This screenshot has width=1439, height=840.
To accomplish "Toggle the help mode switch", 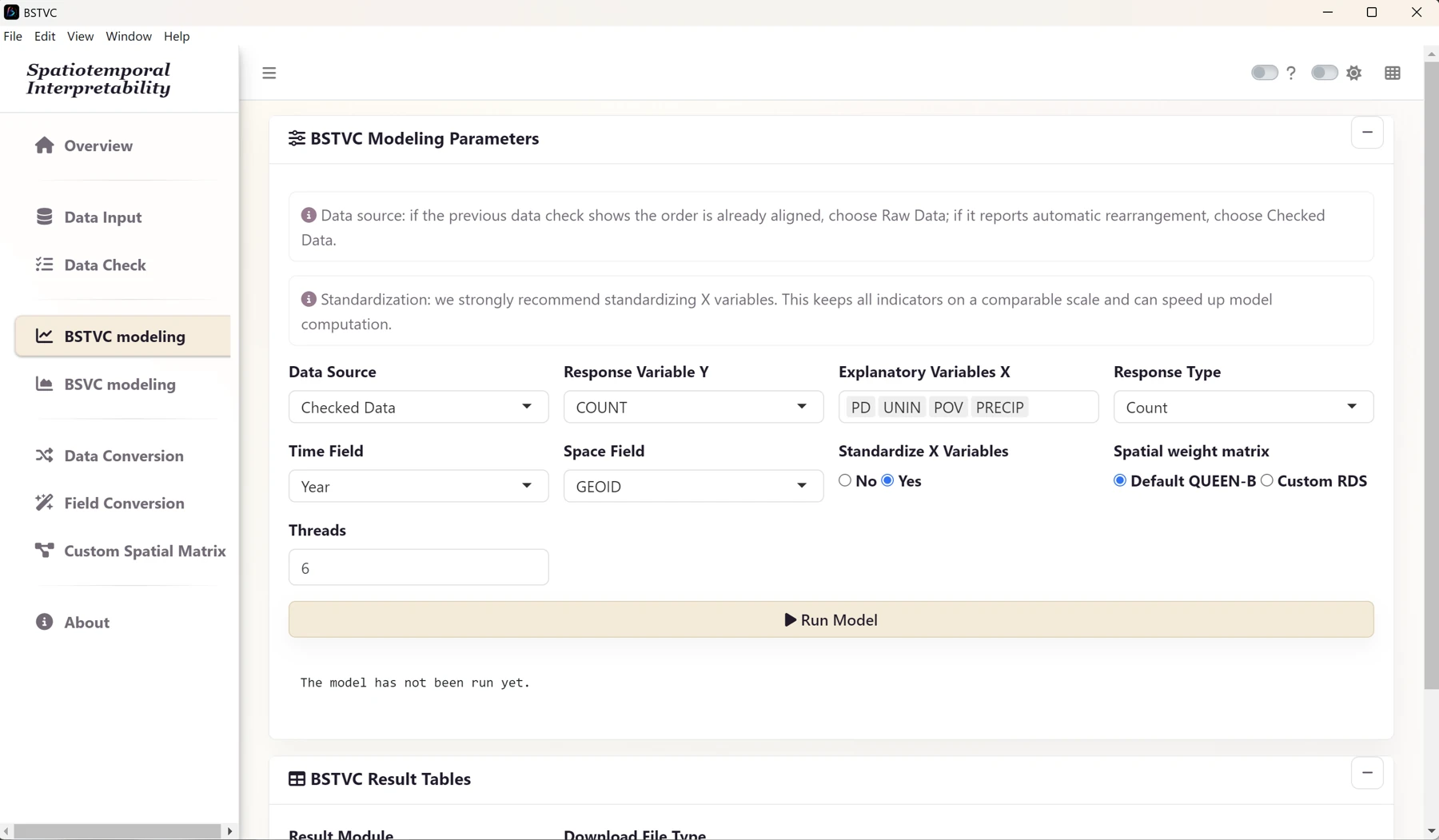I will 1265,73.
